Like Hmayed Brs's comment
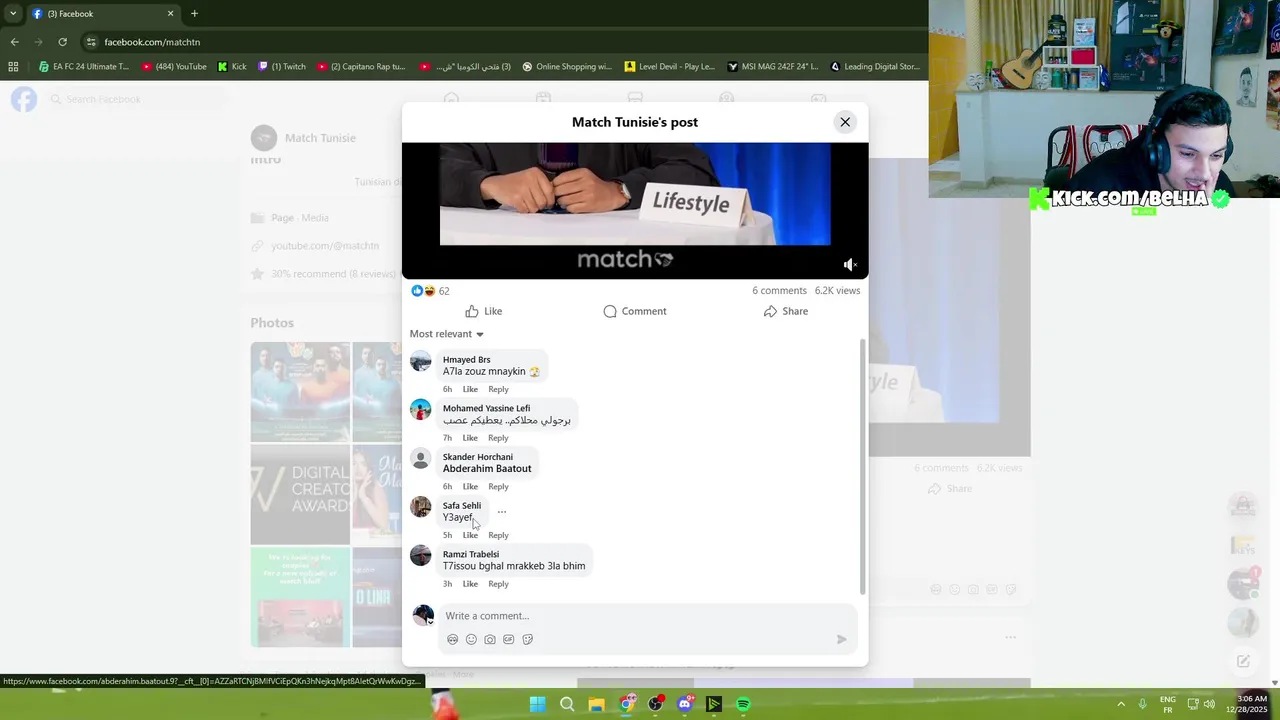Screen dimensions: 1280x720 coord(470,389)
